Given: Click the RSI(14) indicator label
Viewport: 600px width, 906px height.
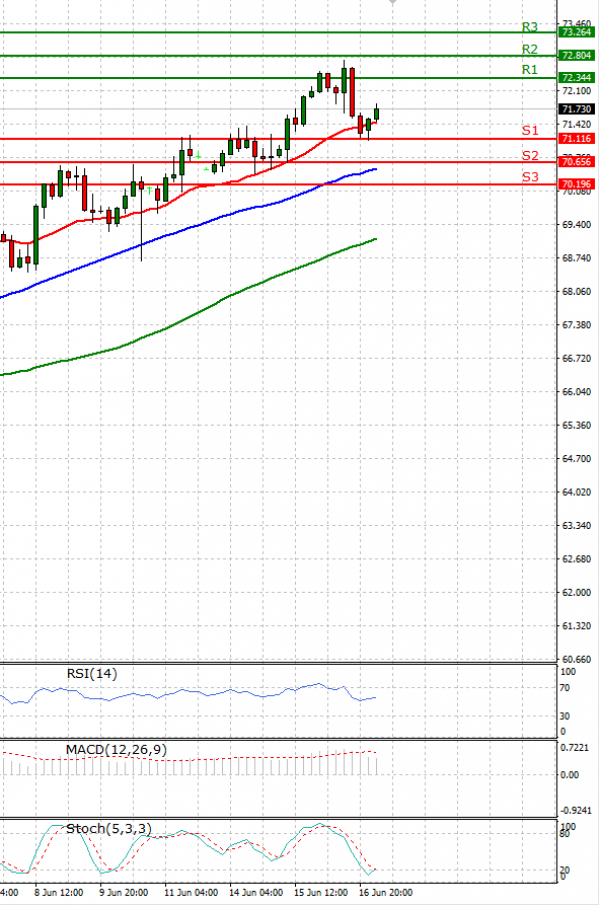Looking at the screenshot, I should (x=92, y=674).
